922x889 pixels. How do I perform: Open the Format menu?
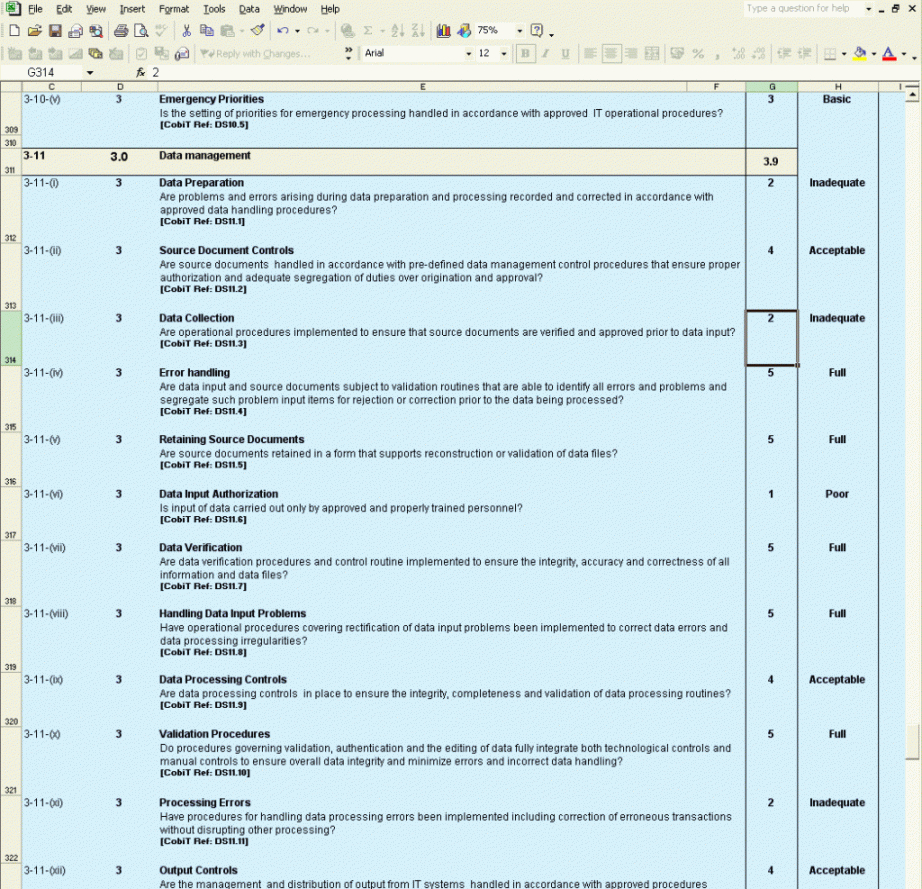[x=174, y=9]
